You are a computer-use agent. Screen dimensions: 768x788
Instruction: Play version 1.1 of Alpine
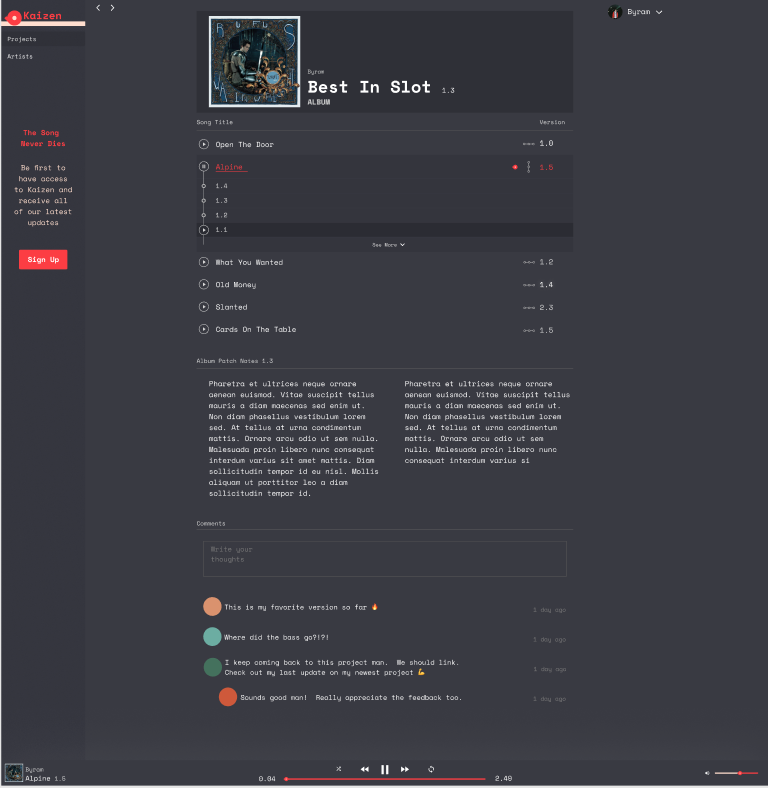[x=204, y=230]
